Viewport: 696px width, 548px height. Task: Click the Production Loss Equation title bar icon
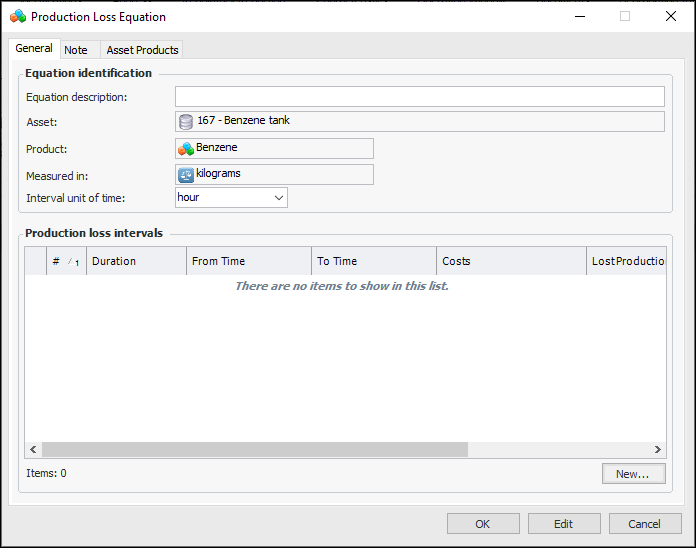point(18,16)
